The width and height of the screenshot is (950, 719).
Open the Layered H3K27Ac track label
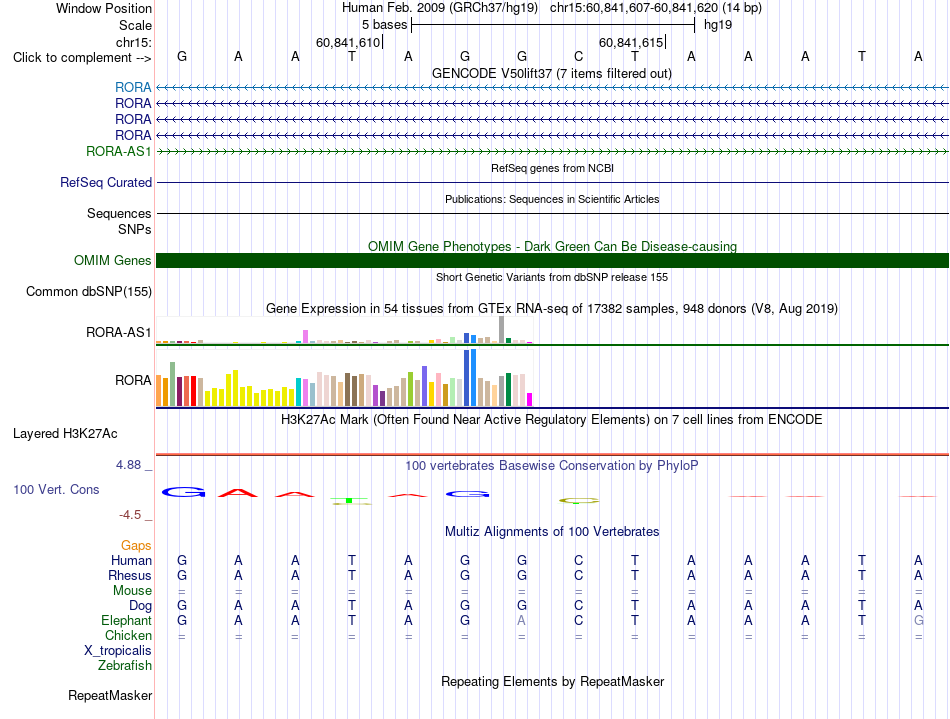[65, 434]
